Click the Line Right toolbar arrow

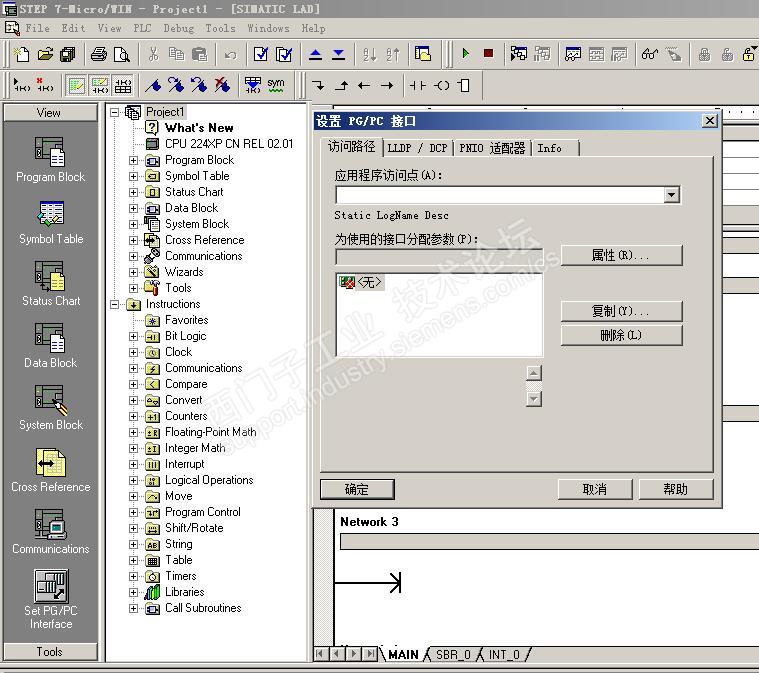point(387,86)
